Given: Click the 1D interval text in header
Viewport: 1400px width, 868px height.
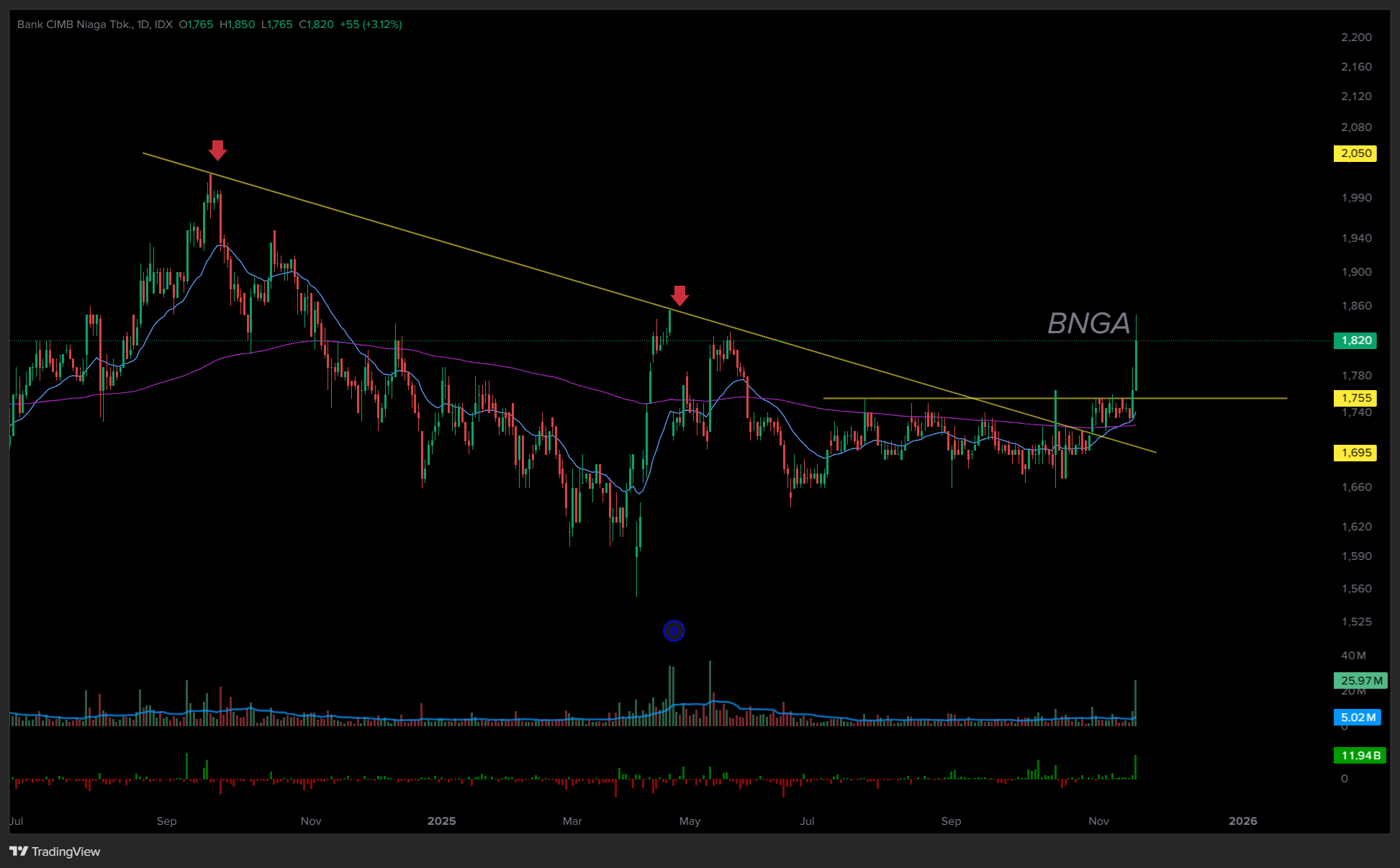Looking at the screenshot, I should point(143,24).
